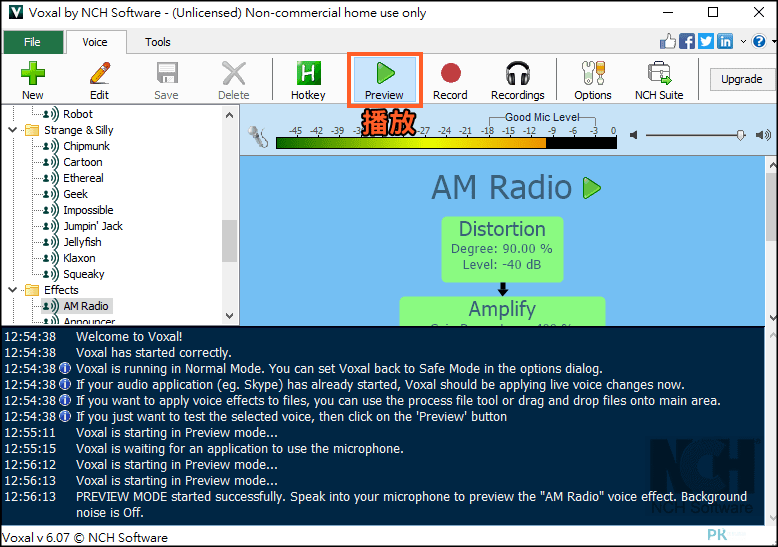Click the microphone icon beside the level meter
Viewport: 778px width, 547px height.
(258, 137)
